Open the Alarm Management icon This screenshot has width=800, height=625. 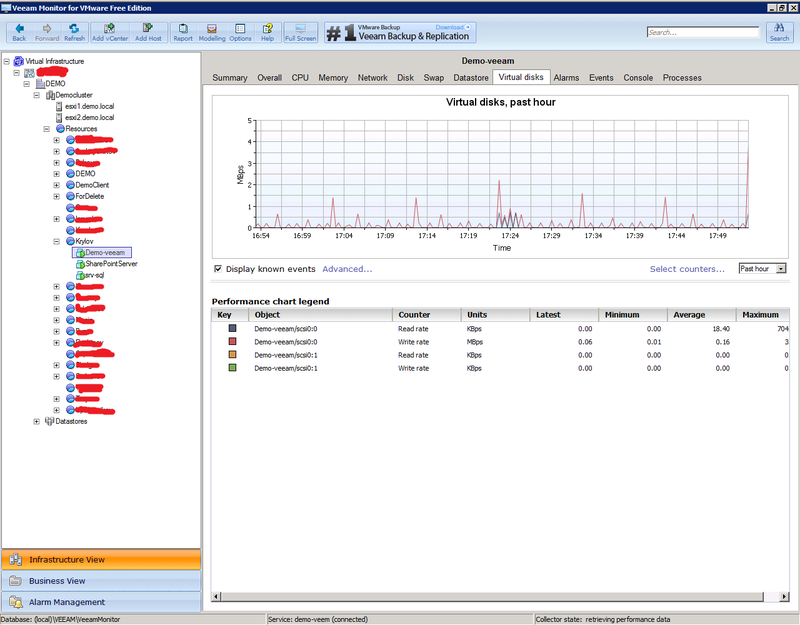pyautogui.click(x=16, y=602)
